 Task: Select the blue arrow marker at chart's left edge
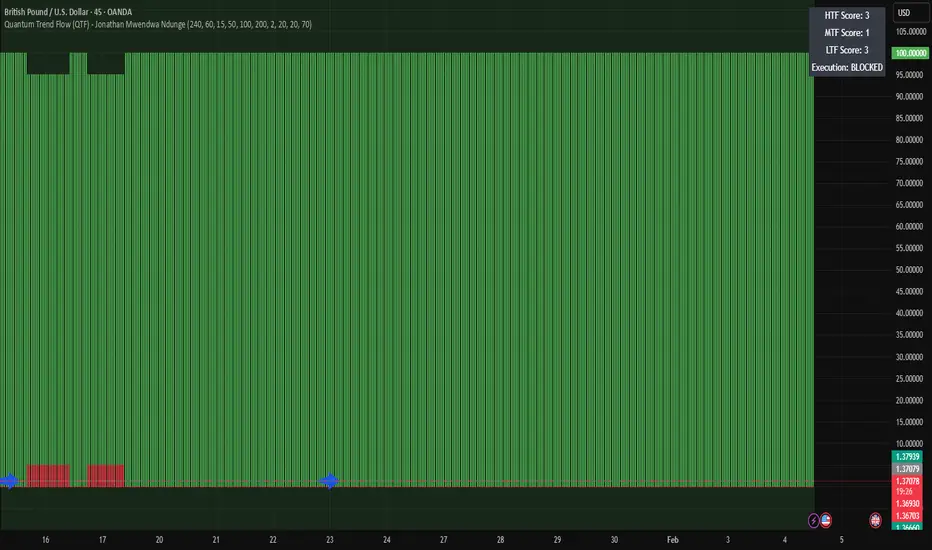coord(9,481)
